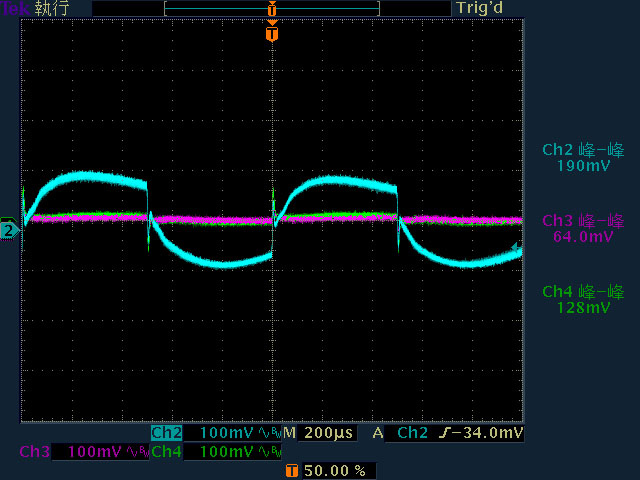640x480 pixels.
Task: Select the Ch4 channel label
Action: [x=167, y=452]
